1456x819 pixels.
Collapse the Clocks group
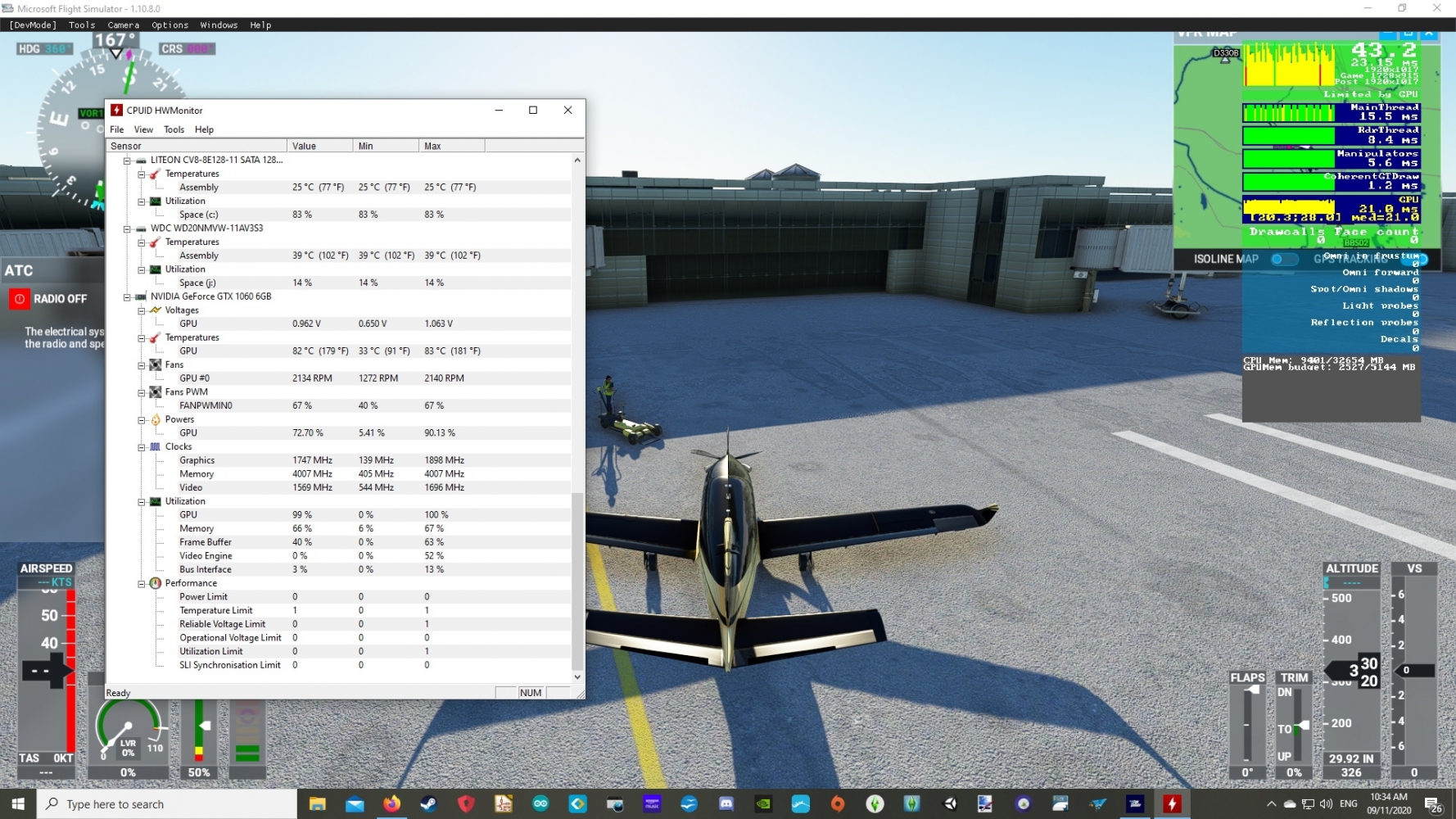[x=142, y=447]
